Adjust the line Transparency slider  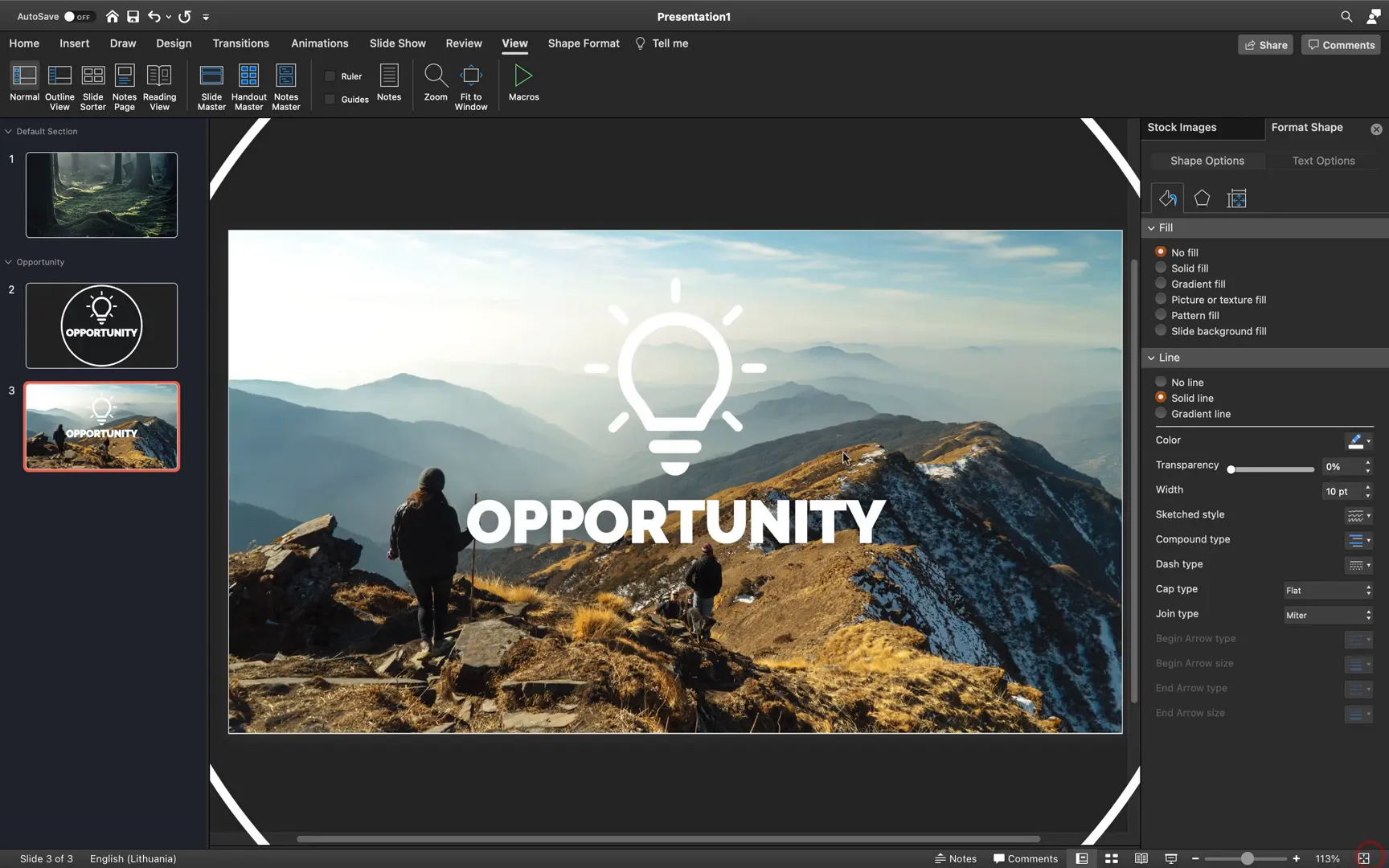pos(1272,469)
